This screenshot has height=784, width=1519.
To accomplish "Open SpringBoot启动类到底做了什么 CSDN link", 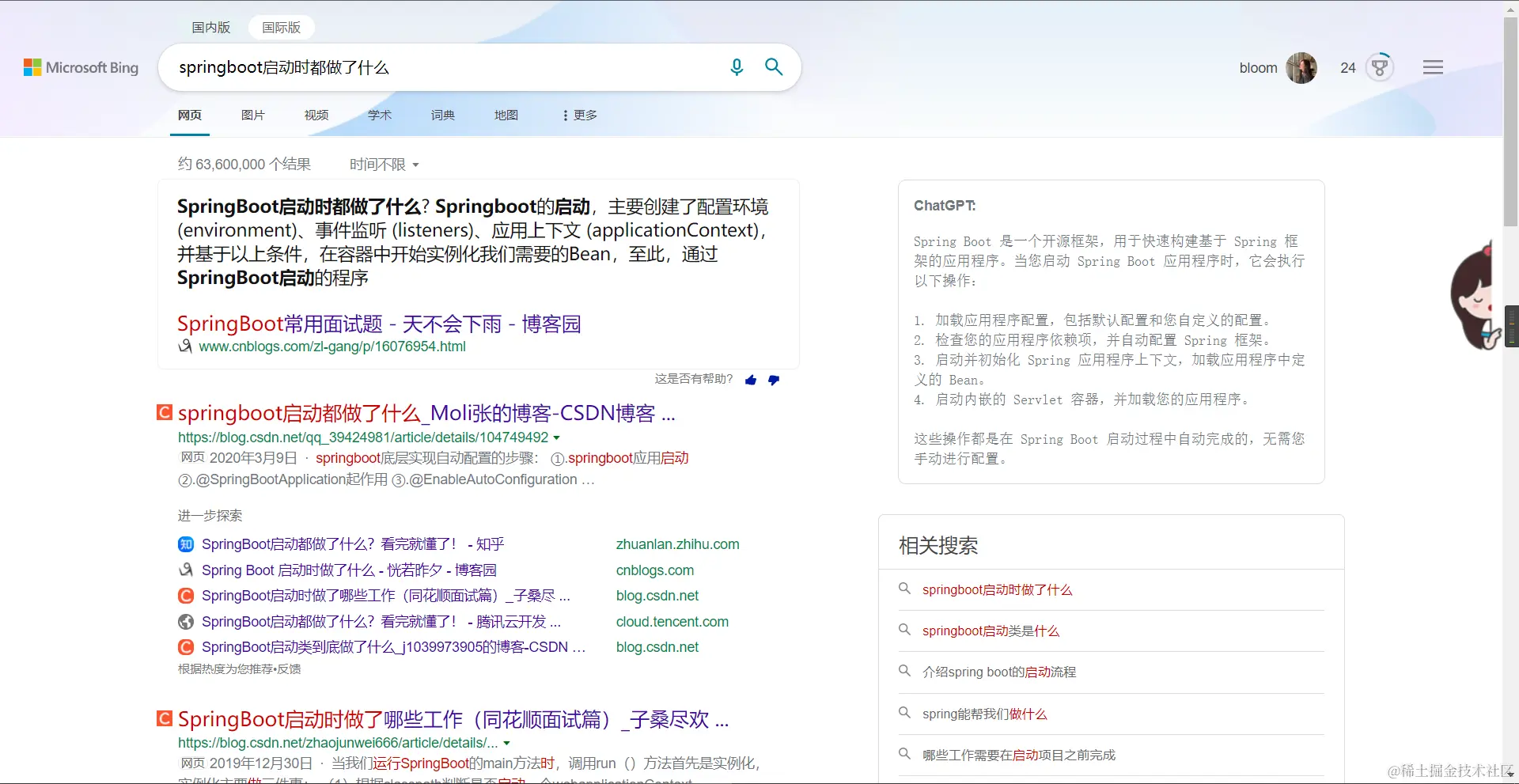I will [x=393, y=647].
